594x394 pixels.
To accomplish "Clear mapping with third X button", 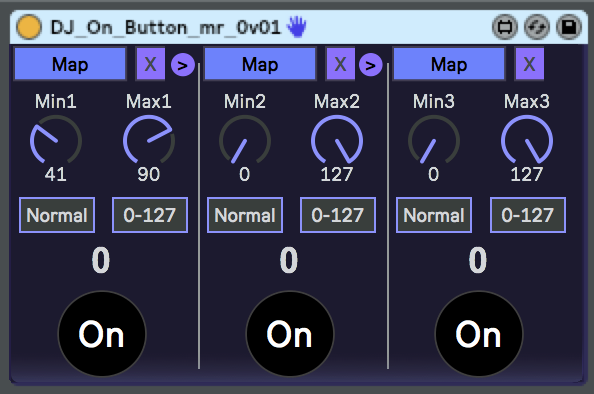I will coord(529,64).
